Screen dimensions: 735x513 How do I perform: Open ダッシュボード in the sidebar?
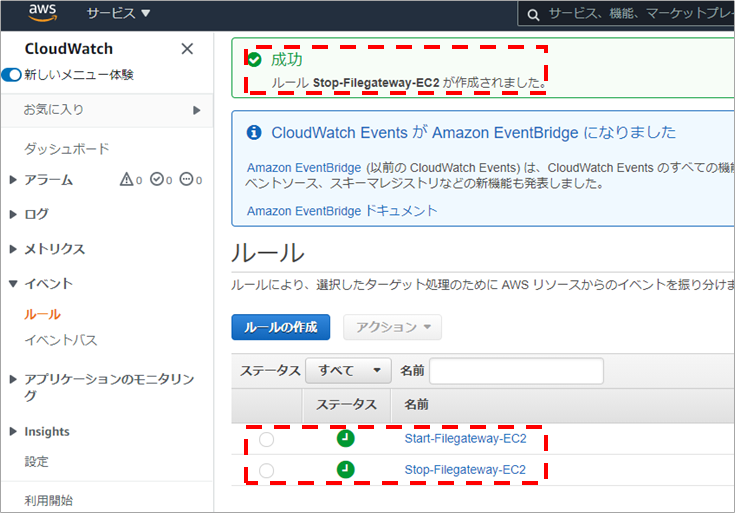[67, 149]
